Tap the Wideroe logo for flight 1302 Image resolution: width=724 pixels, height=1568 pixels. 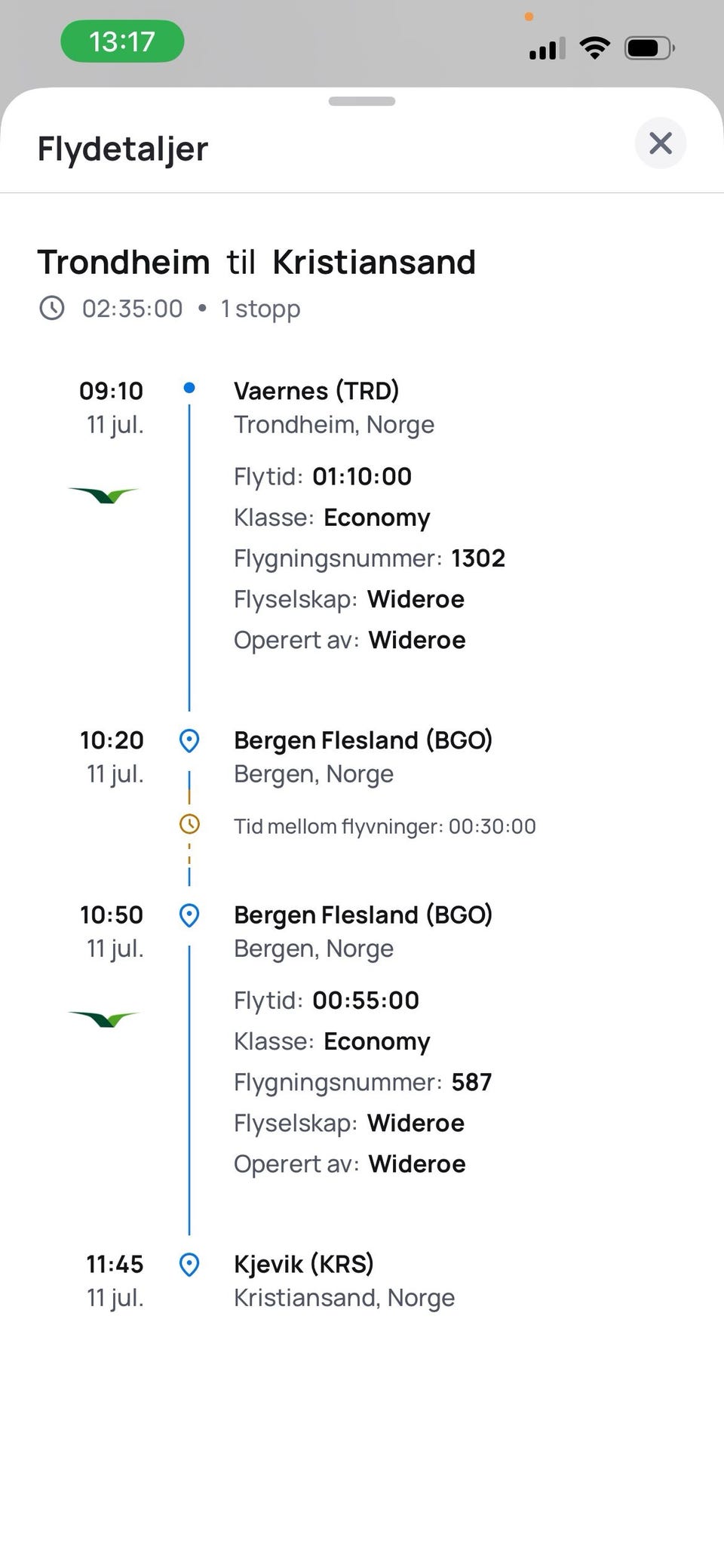(x=104, y=495)
